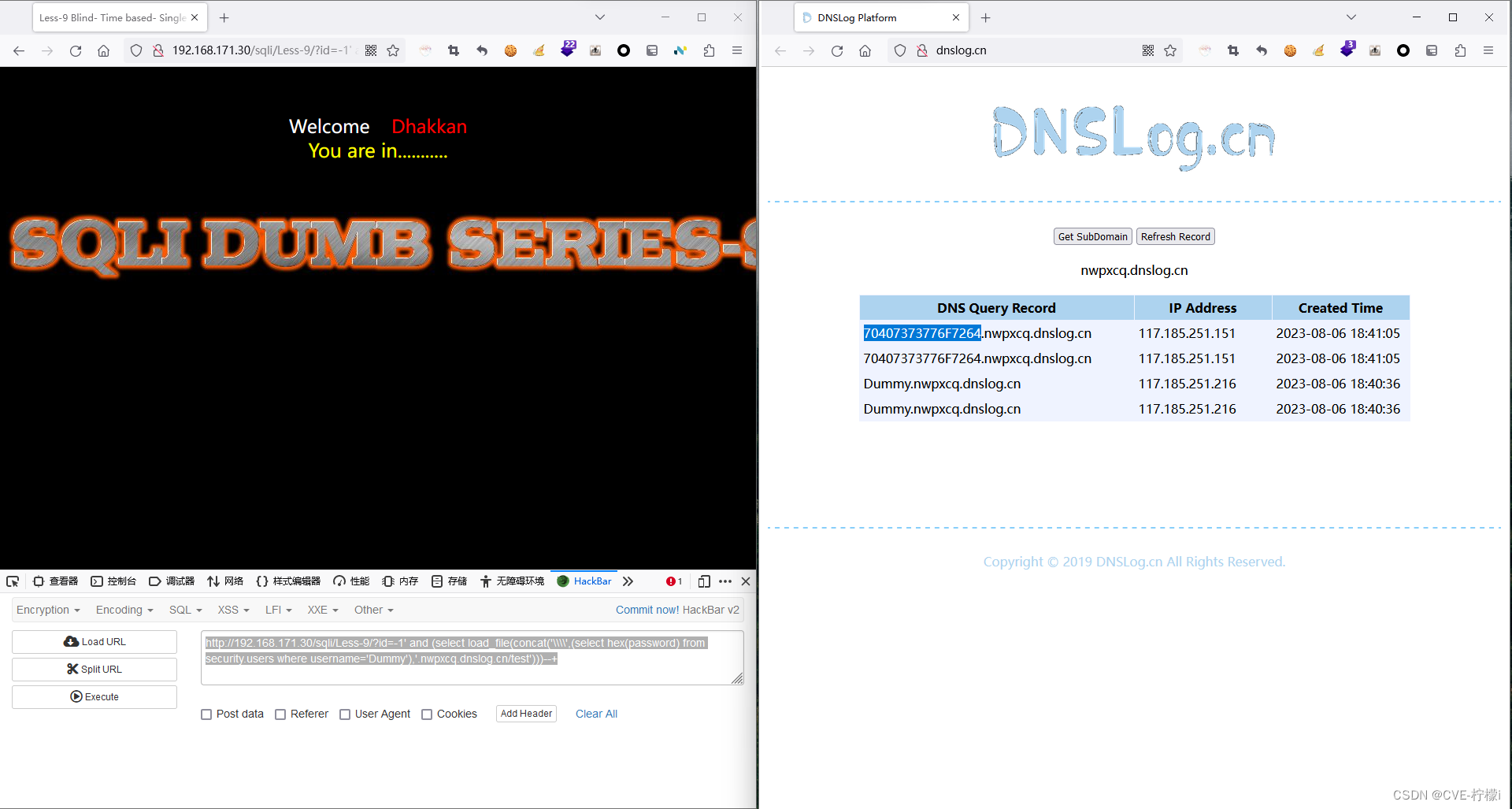Click Clear All link in HackBar
The image size is (1512, 809).
pos(596,714)
